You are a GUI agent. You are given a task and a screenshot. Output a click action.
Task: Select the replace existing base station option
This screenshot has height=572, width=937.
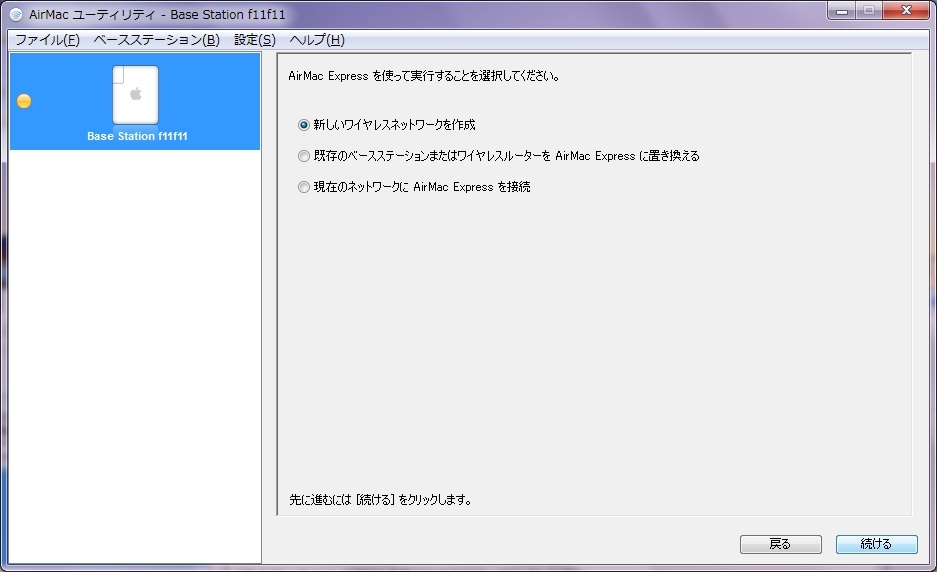click(x=304, y=156)
